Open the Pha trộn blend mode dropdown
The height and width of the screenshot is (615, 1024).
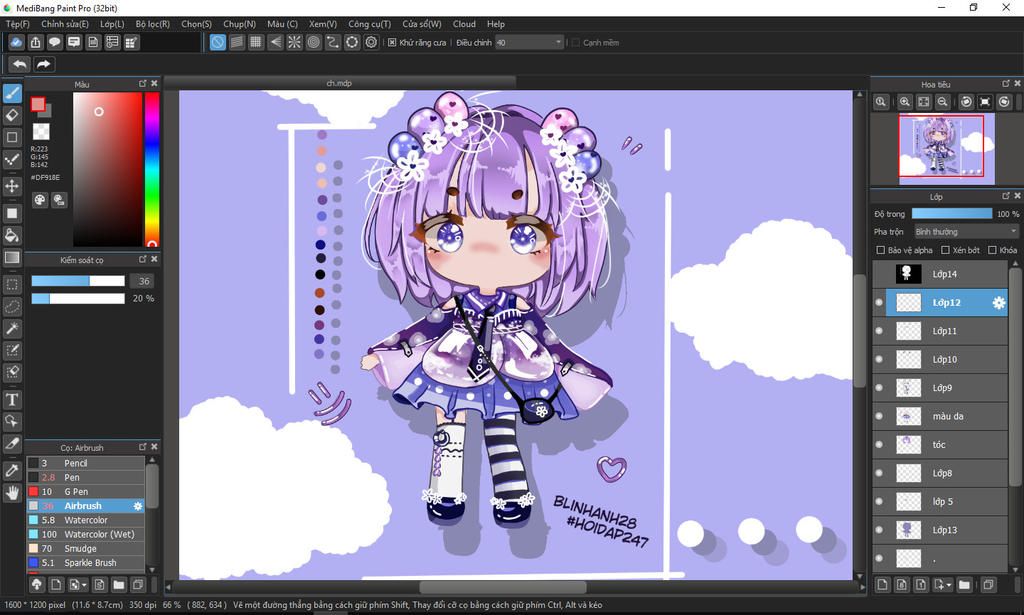pyautogui.click(x=965, y=232)
